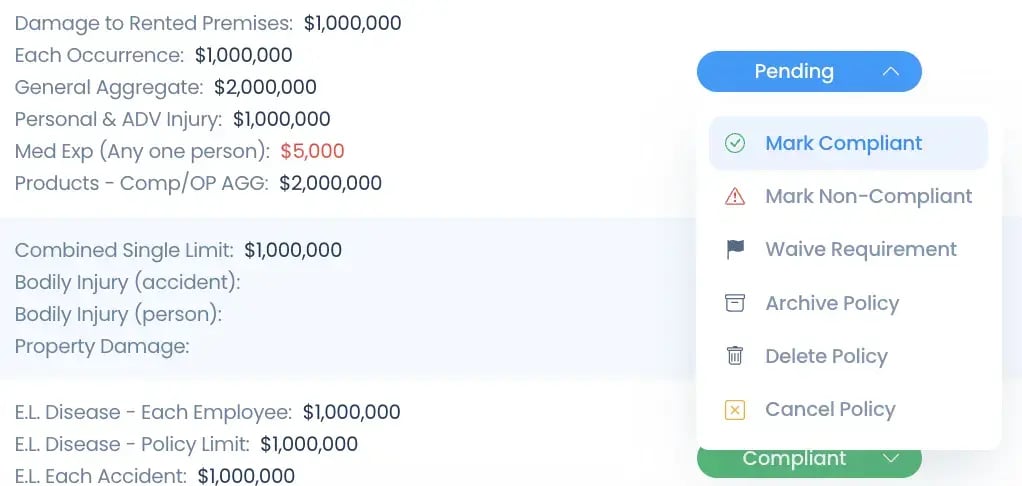Select Mark Compliant from the menu

tap(843, 143)
